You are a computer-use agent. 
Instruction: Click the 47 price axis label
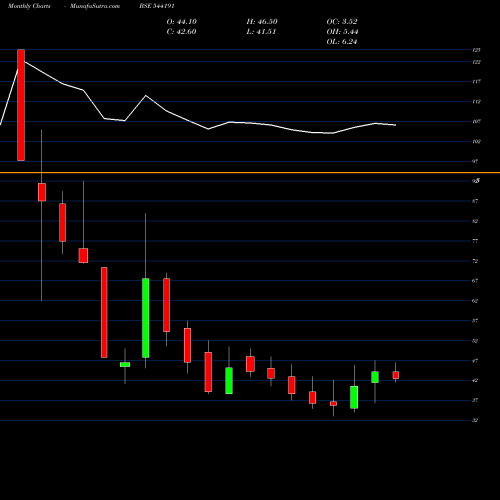click(x=475, y=361)
